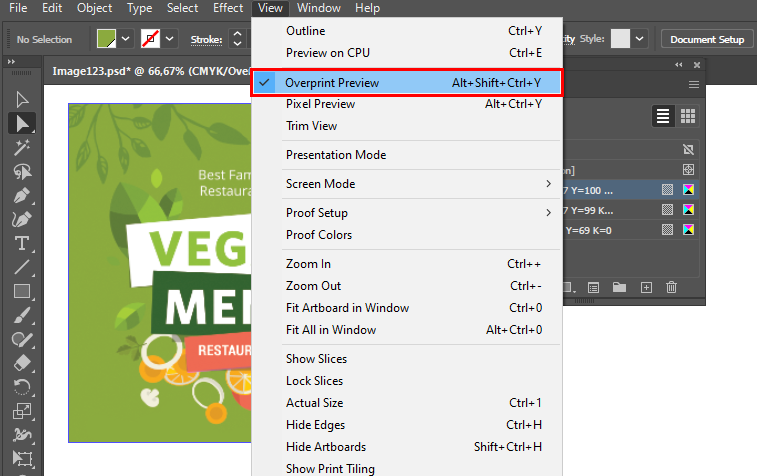Select the Rectangle tool
The height and width of the screenshot is (476, 757).
click(22, 292)
